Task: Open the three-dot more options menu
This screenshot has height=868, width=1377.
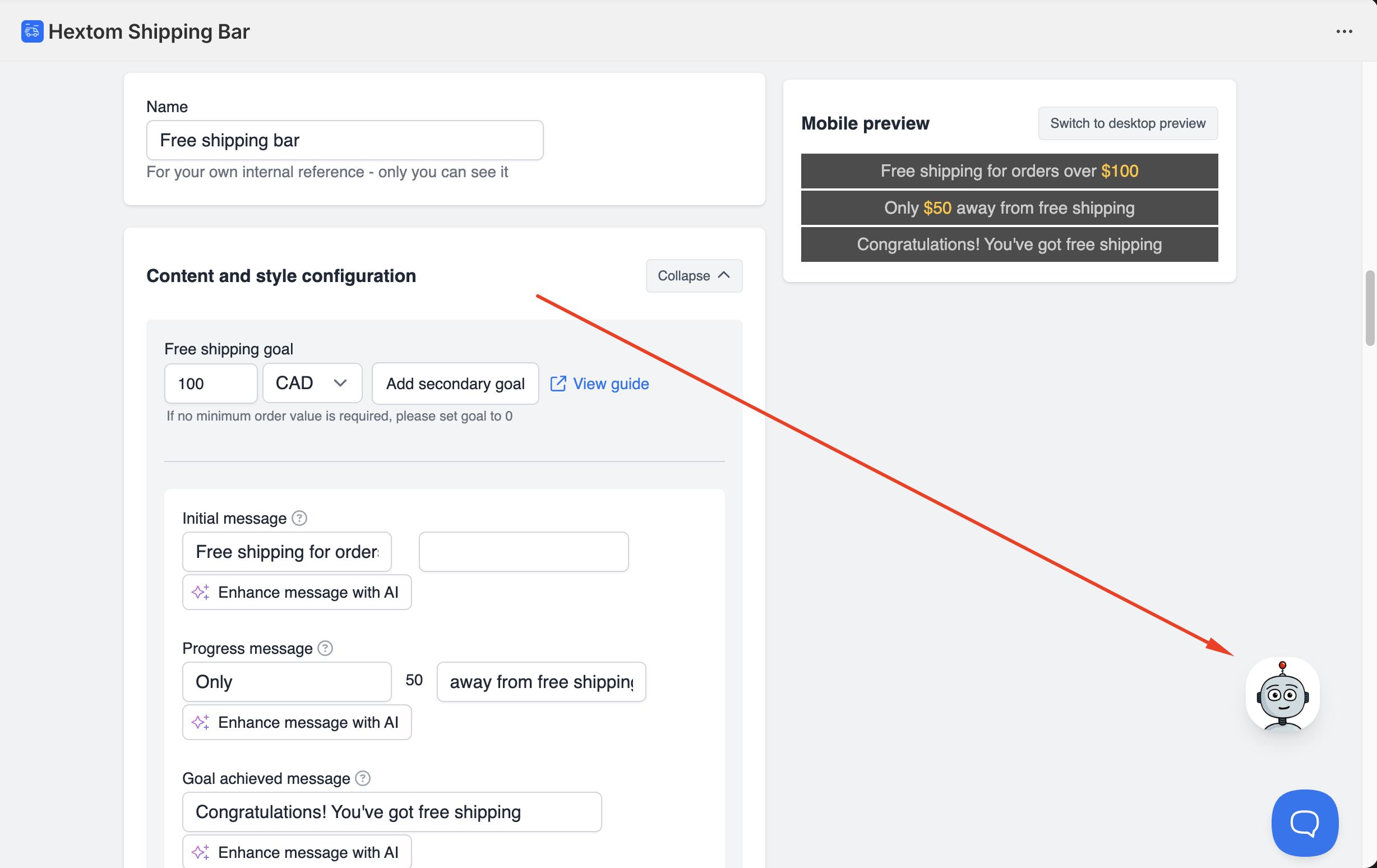Action: (x=1344, y=31)
